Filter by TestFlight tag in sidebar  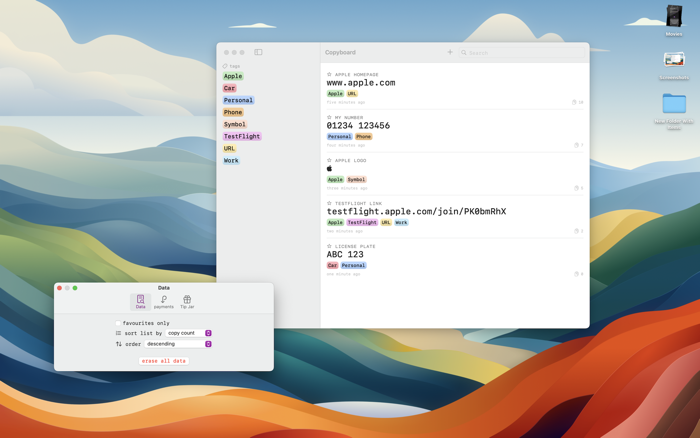point(242,136)
